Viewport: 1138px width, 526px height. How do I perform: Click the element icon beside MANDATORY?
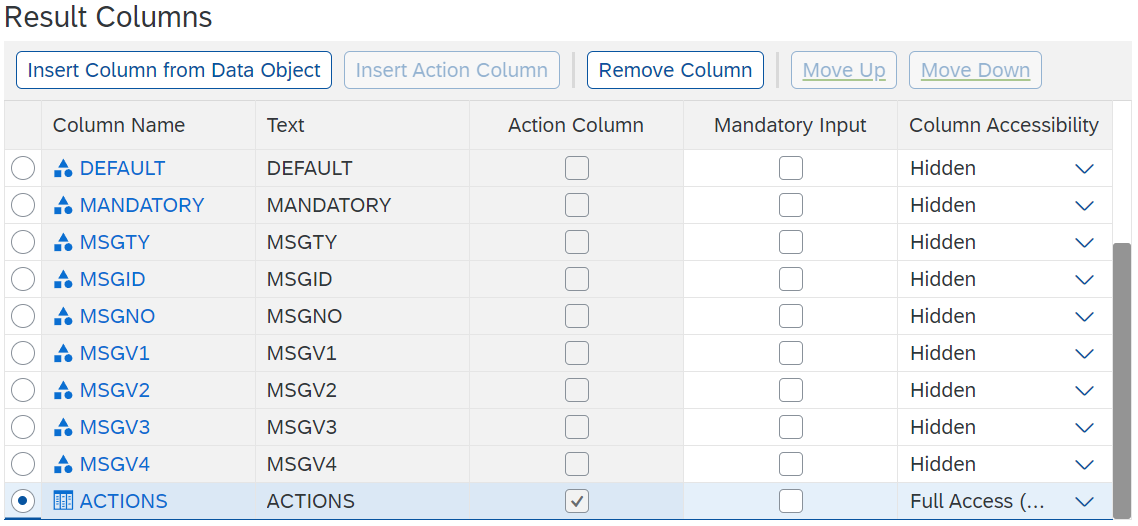point(63,205)
